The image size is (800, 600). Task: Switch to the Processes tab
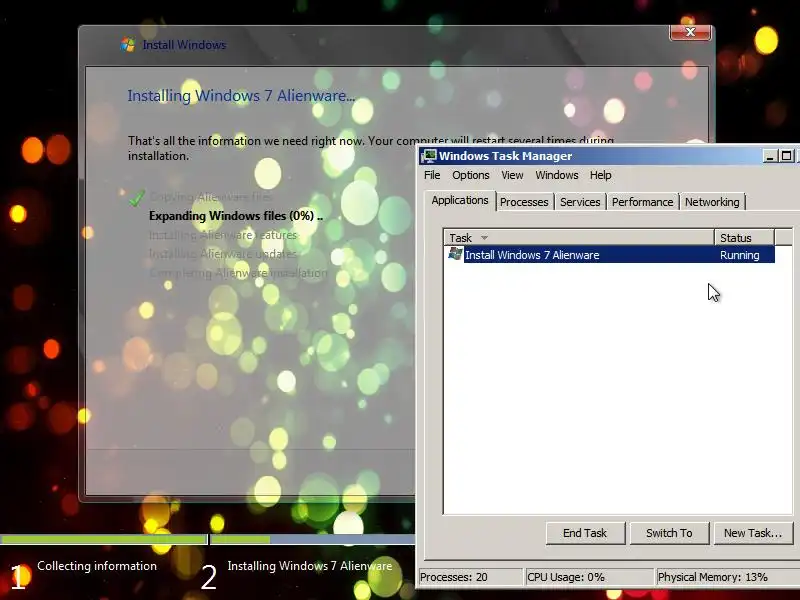(524, 202)
